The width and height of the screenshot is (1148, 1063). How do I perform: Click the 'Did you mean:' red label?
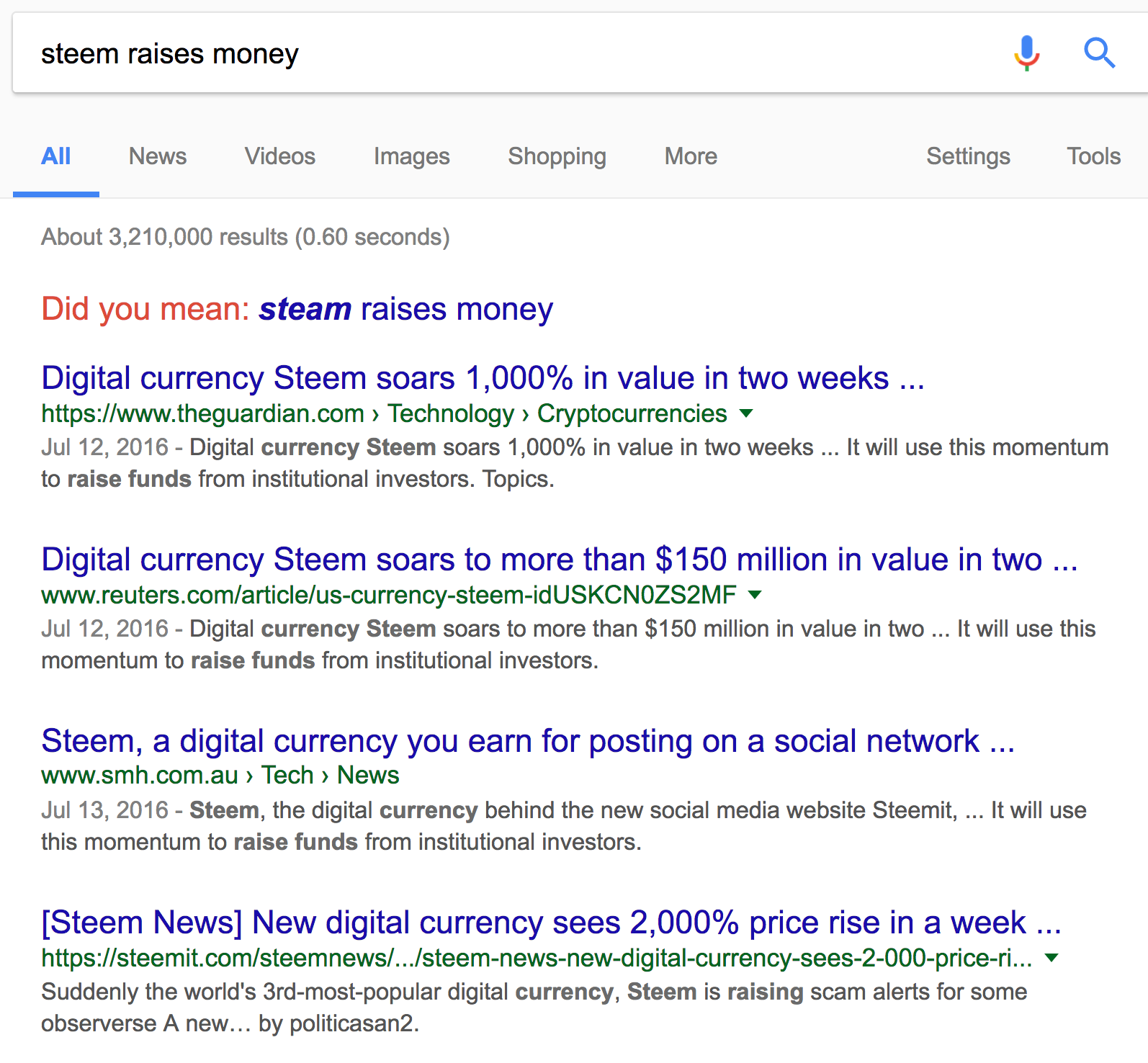pos(145,309)
